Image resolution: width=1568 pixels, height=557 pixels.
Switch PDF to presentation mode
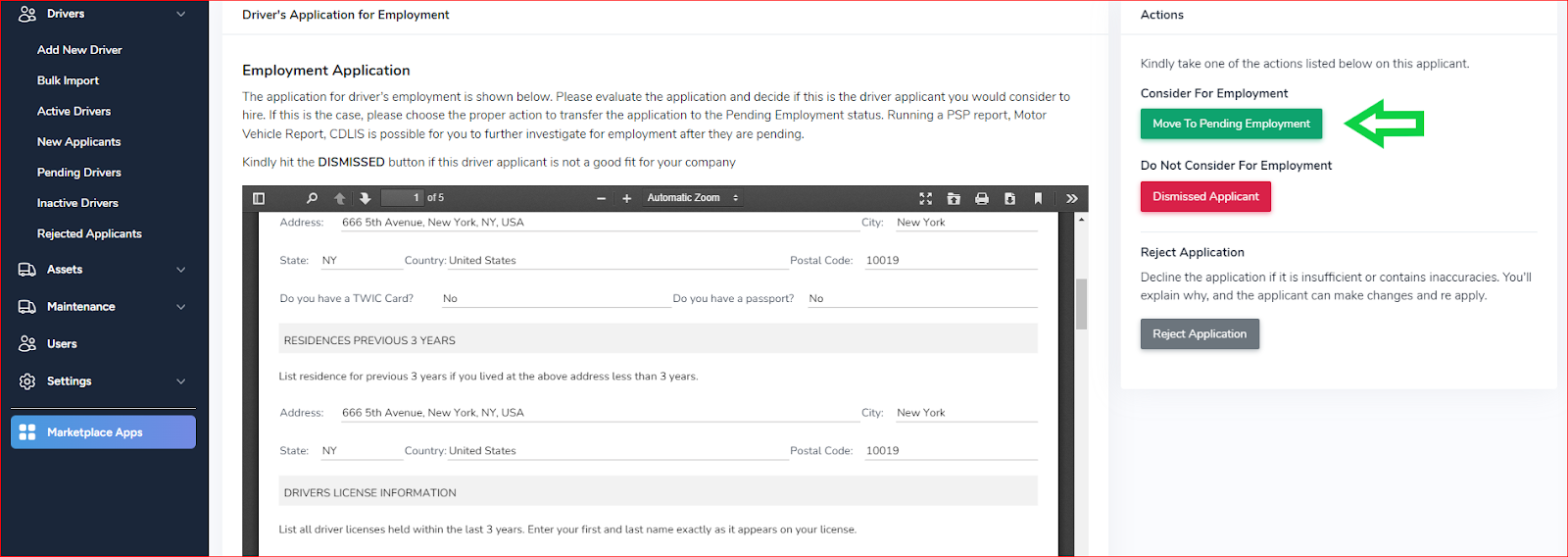(925, 198)
